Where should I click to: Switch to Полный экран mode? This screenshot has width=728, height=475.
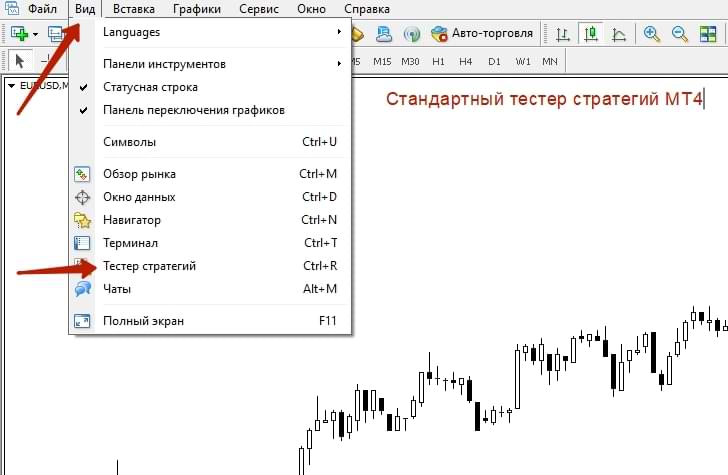point(210,321)
